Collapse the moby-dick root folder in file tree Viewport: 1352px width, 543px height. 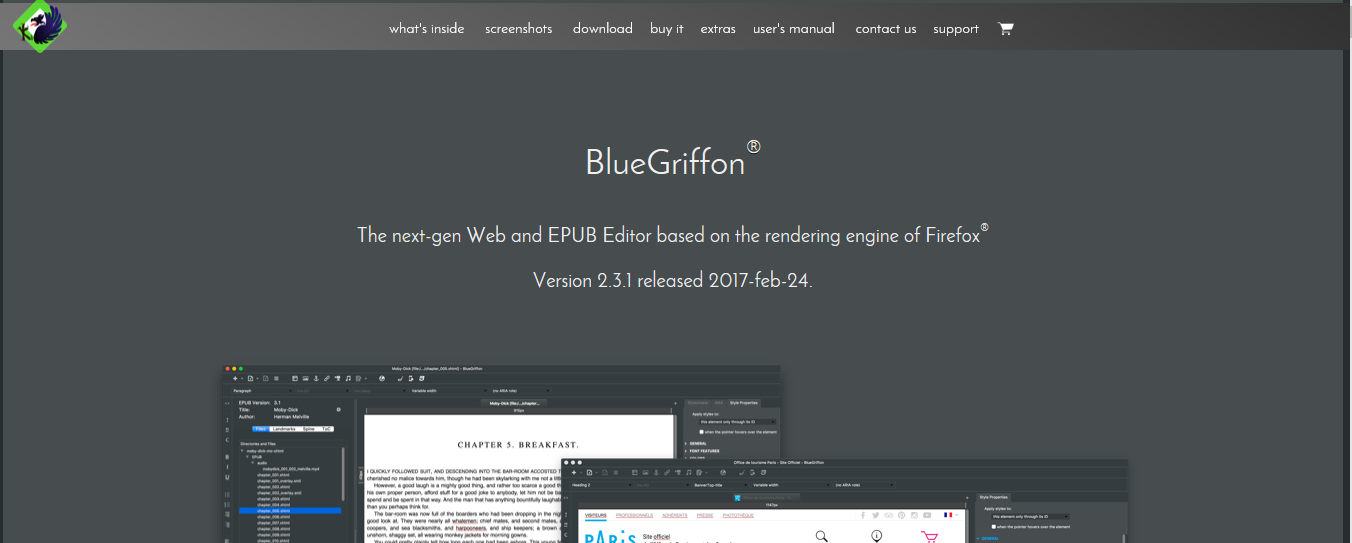click(243, 451)
